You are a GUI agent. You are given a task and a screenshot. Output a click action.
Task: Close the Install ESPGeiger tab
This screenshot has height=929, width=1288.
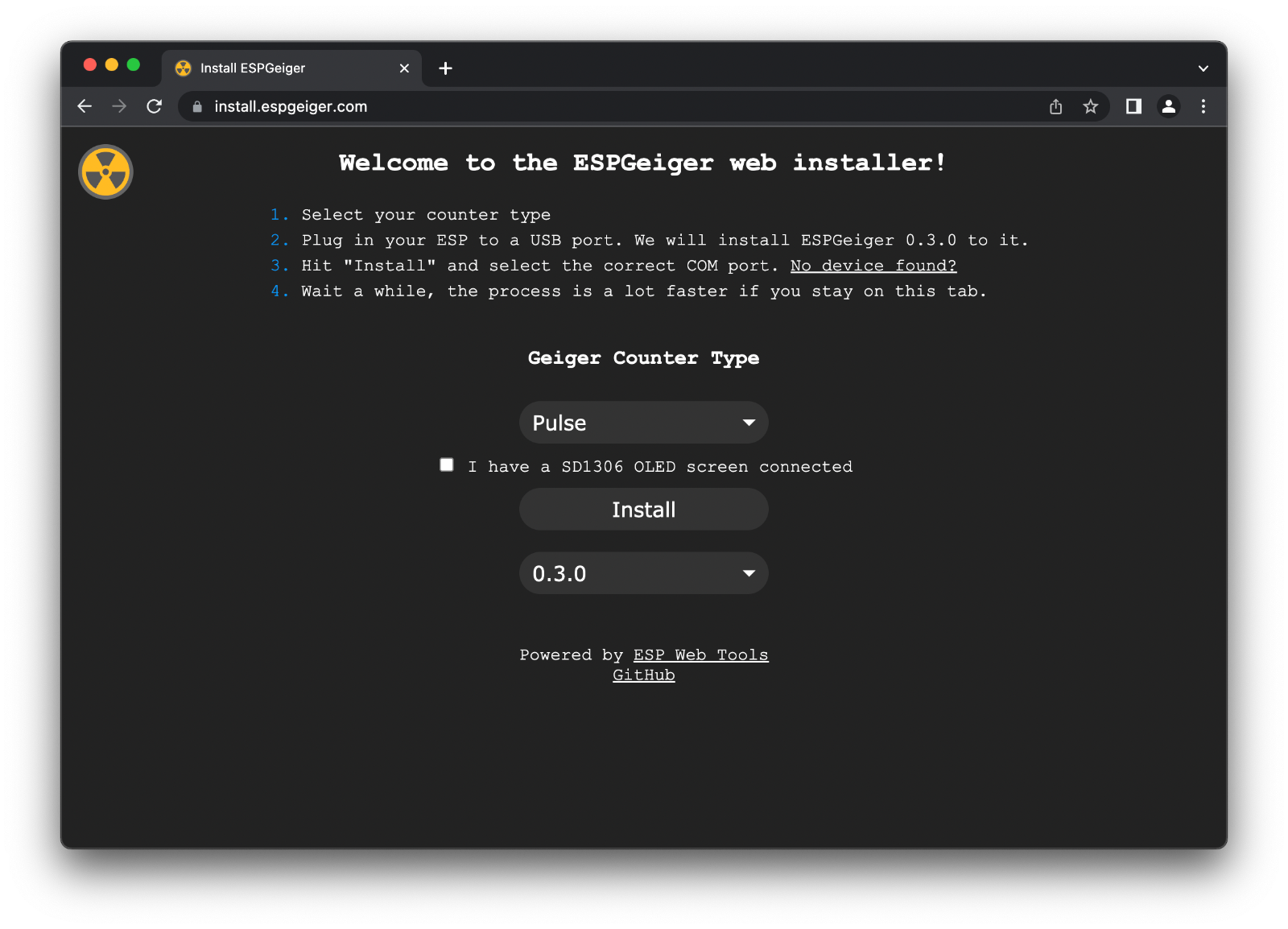[x=404, y=68]
